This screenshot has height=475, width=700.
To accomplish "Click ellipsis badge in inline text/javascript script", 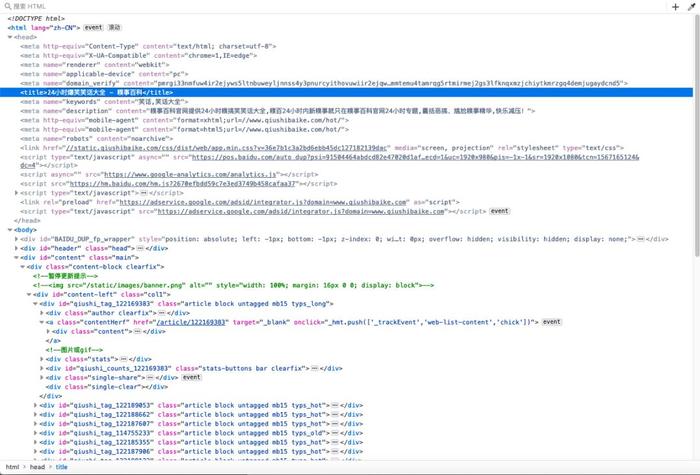I will [144, 193].
